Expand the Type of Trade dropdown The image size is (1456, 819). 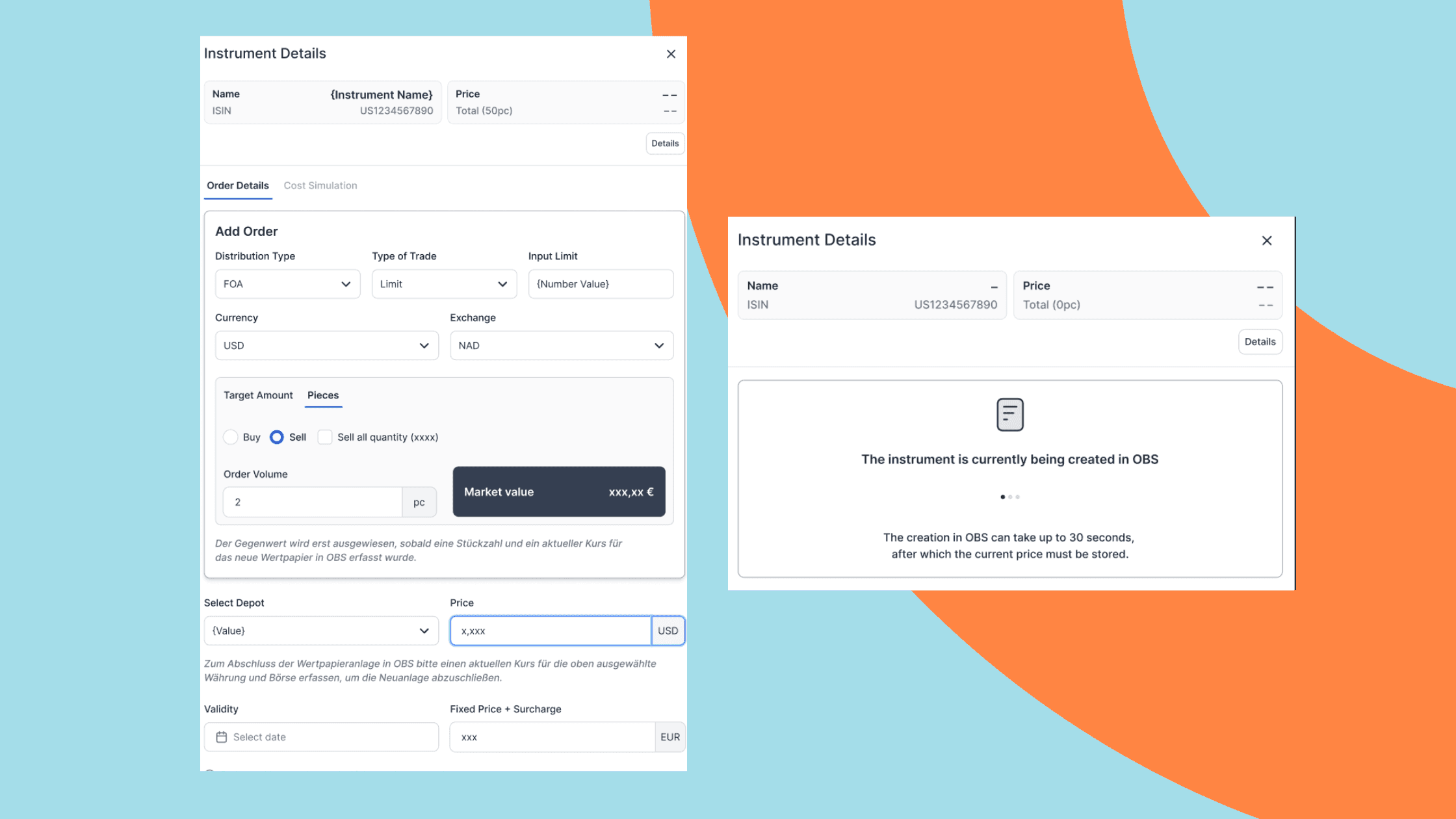tap(444, 284)
